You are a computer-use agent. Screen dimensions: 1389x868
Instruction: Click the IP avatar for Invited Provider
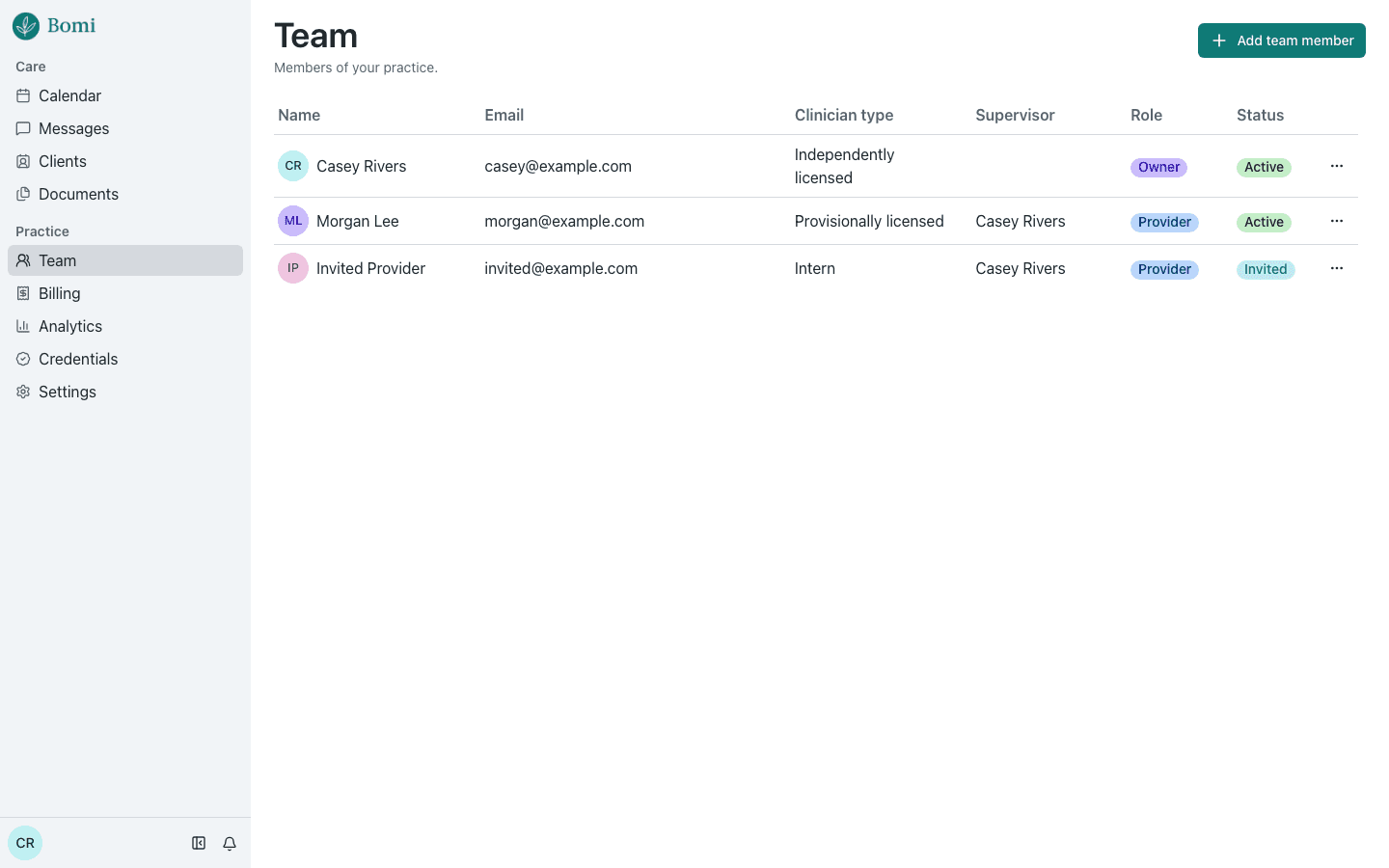tap(293, 268)
